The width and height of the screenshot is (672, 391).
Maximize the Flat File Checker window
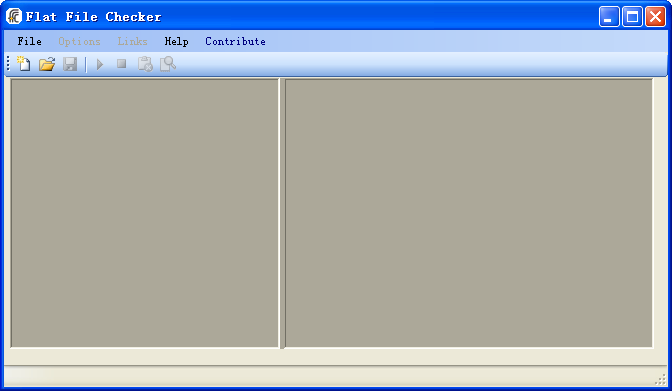632,17
